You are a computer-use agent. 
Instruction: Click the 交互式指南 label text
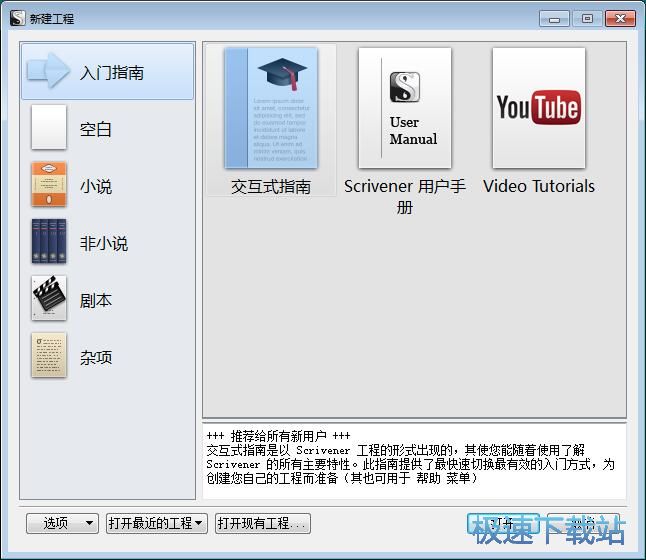pos(271,187)
